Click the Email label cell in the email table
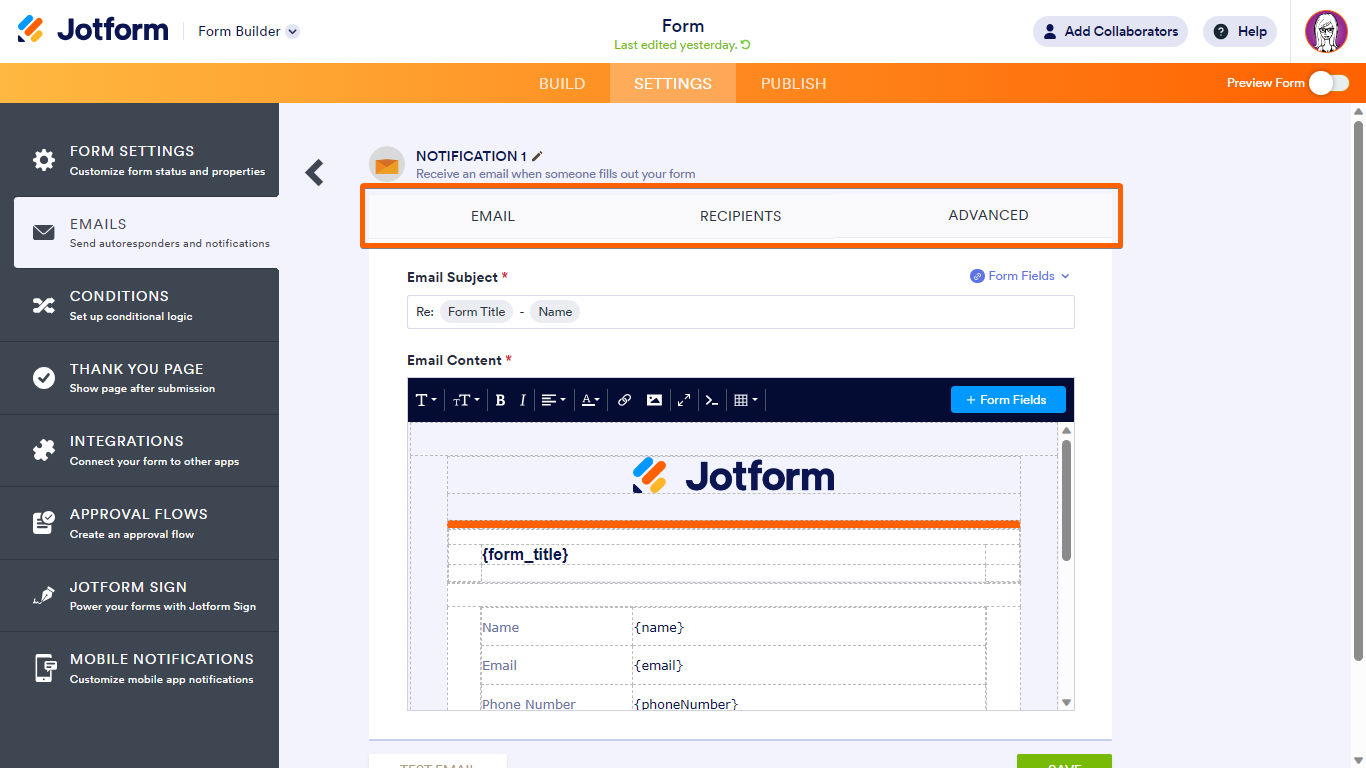Image resolution: width=1366 pixels, height=768 pixels. click(x=556, y=665)
